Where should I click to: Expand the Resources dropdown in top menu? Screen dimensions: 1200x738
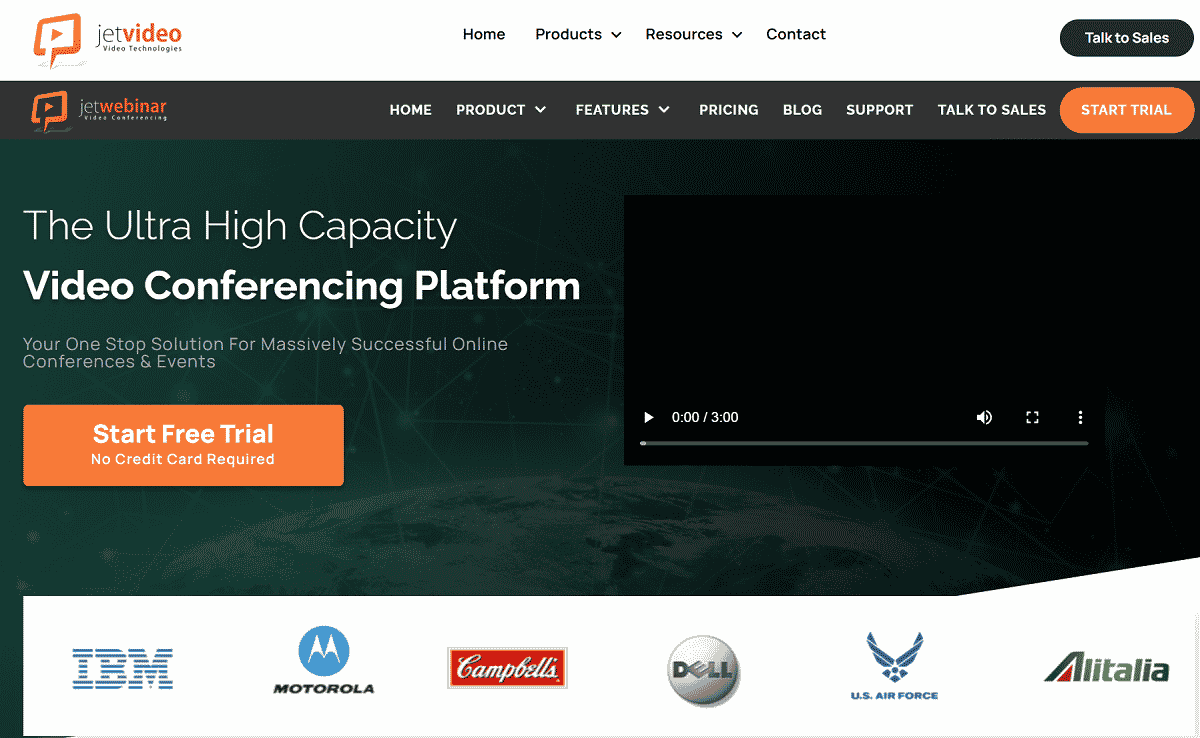pyautogui.click(x=694, y=34)
